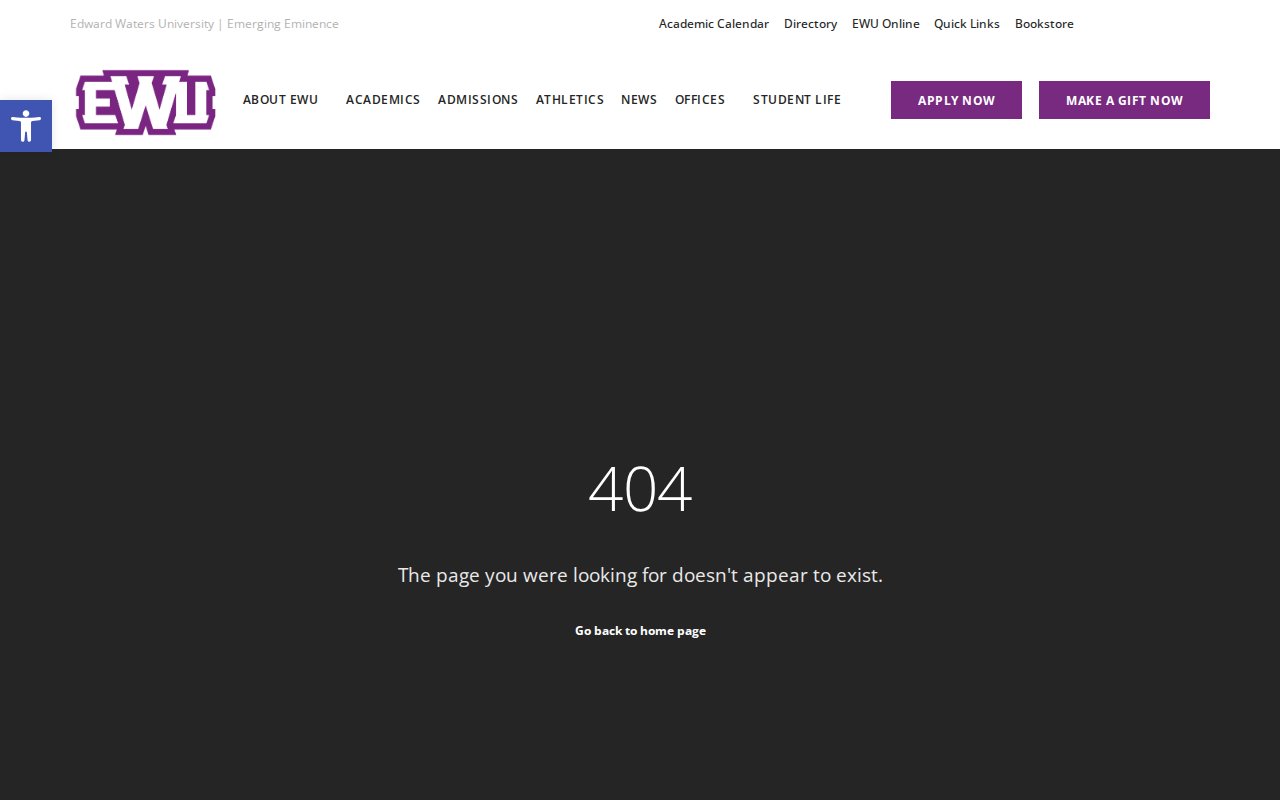The image size is (1280, 800).
Task: Click the purple EWU logo
Action: pyautogui.click(x=146, y=101)
